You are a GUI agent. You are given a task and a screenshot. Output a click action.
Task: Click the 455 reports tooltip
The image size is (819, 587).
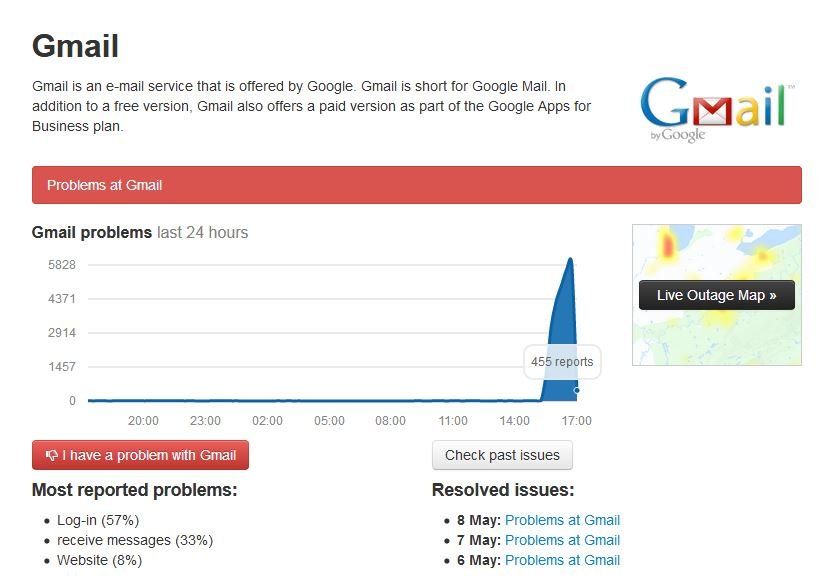[x=562, y=361]
